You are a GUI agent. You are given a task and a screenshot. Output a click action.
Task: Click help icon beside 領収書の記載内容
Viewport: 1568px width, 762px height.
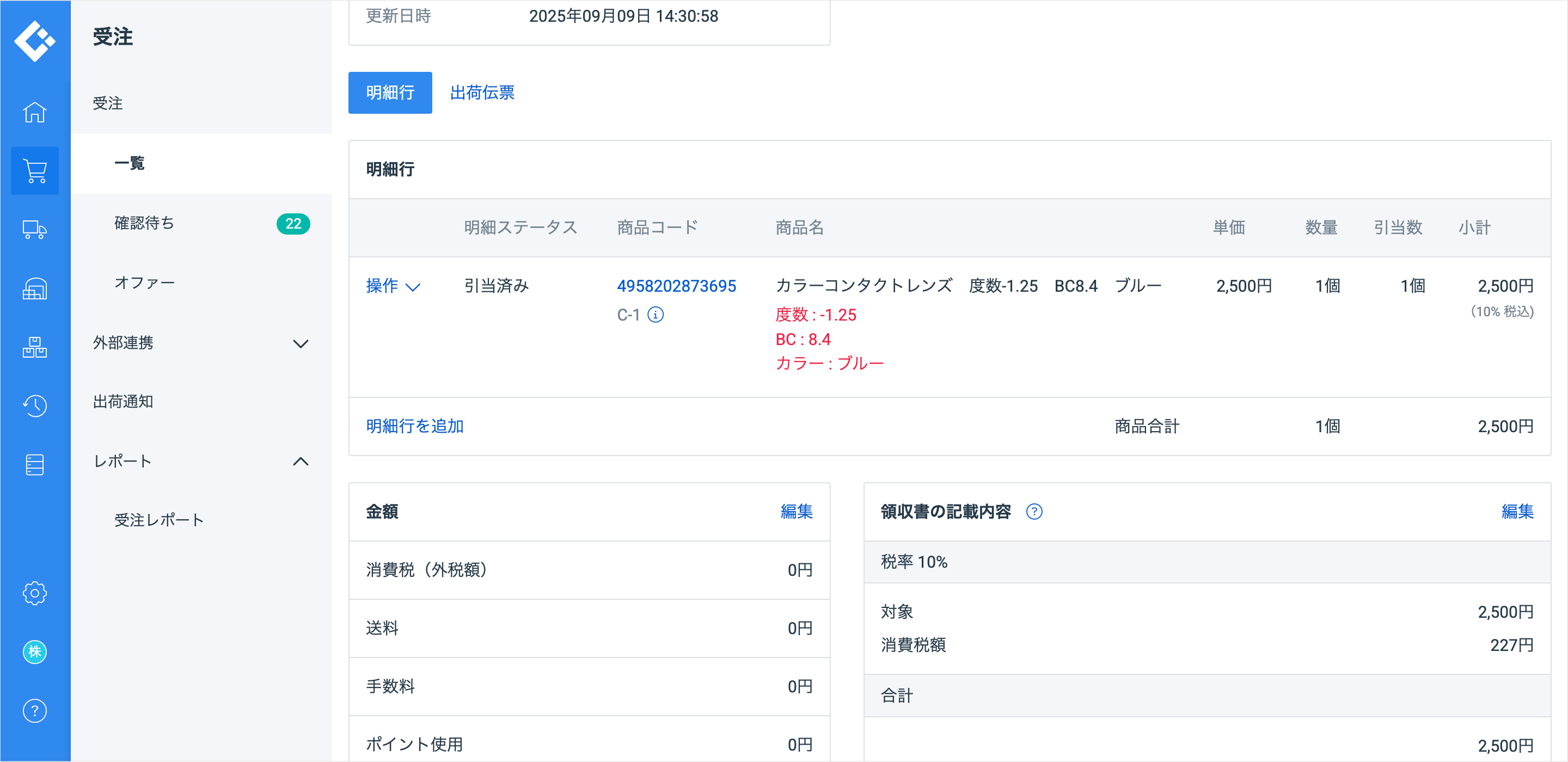point(1034,512)
